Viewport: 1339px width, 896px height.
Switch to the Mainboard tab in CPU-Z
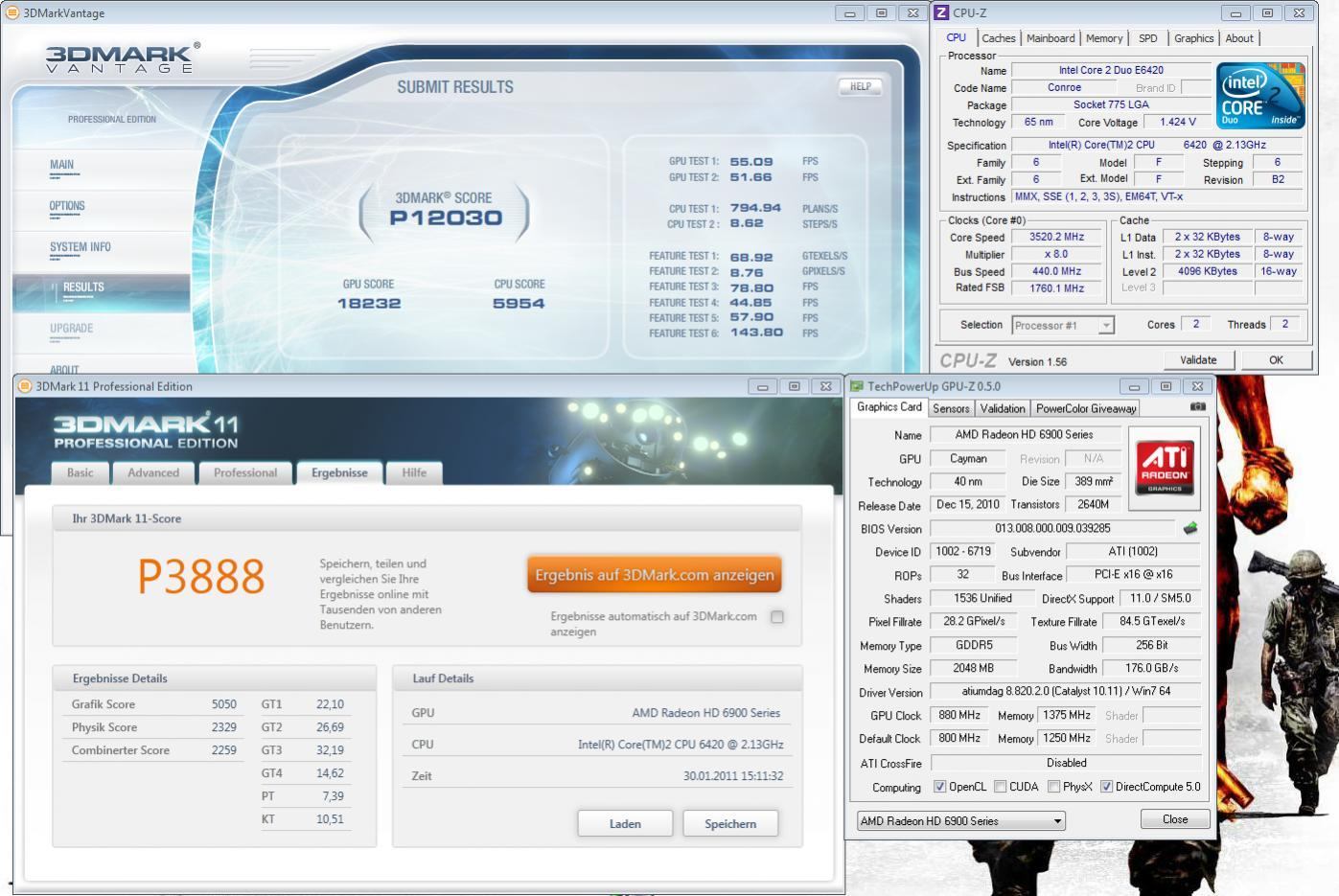coord(1050,38)
